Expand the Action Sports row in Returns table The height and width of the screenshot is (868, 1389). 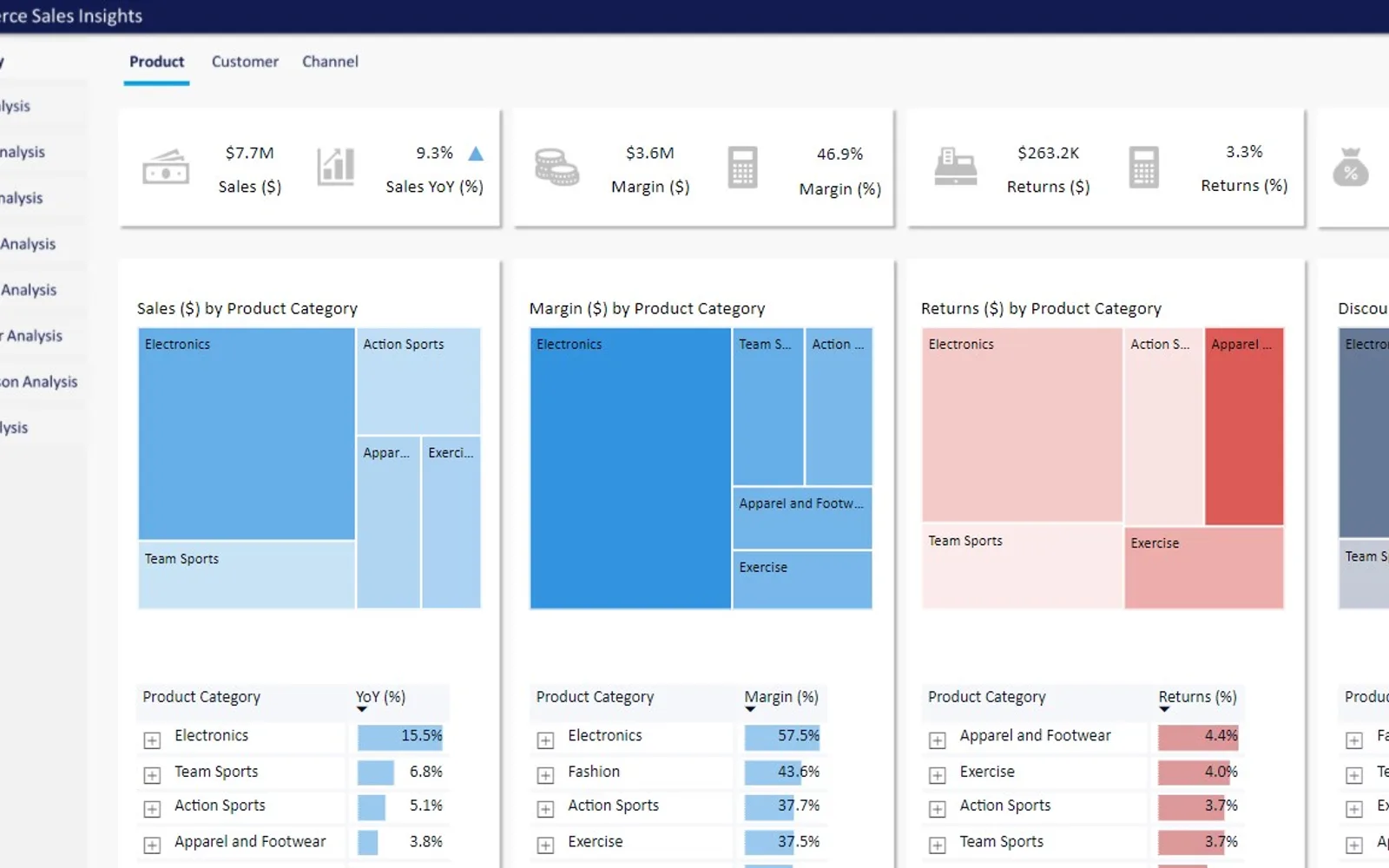pos(938,809)
